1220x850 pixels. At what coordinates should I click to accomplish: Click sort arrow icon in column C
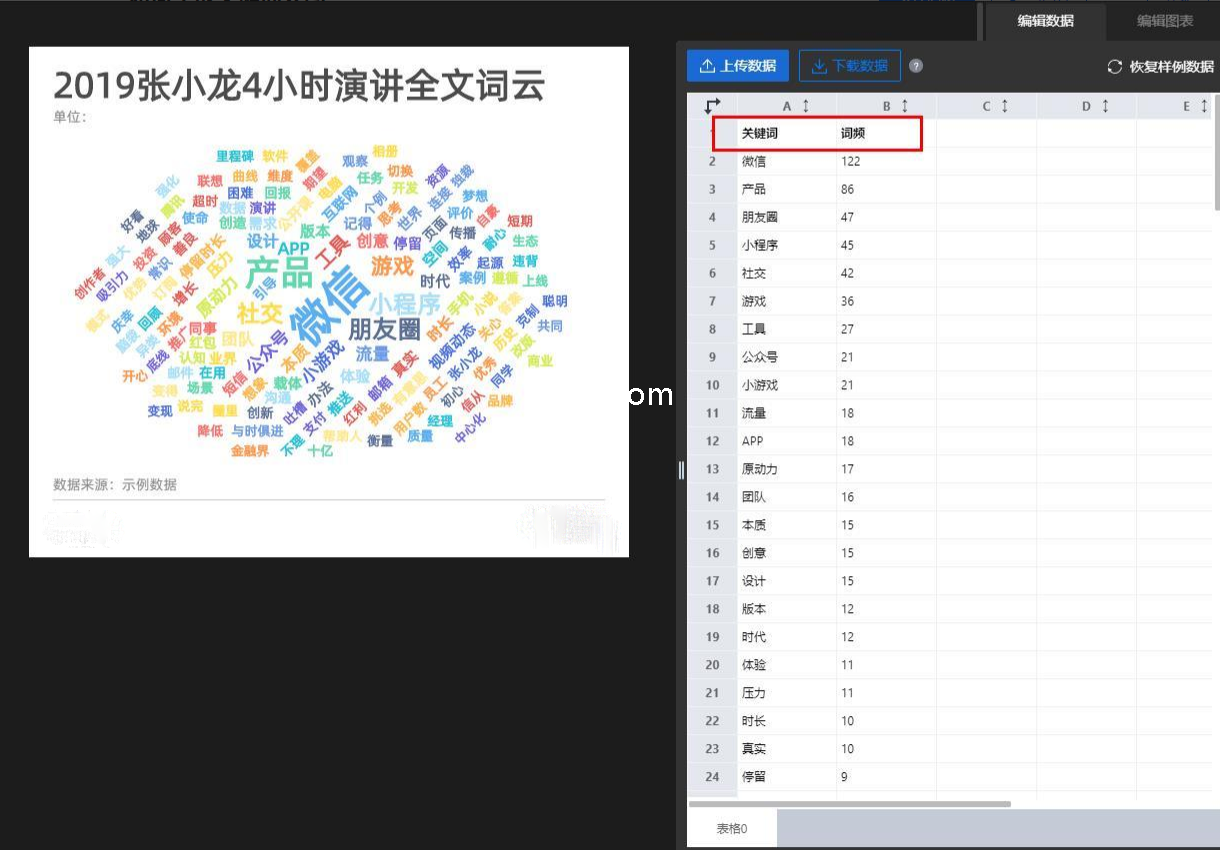click(x=1005, y=106)
